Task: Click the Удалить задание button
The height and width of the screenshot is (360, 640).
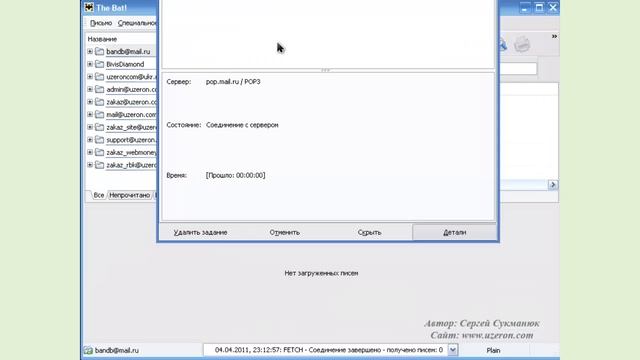Action: [x=200, y=232]
